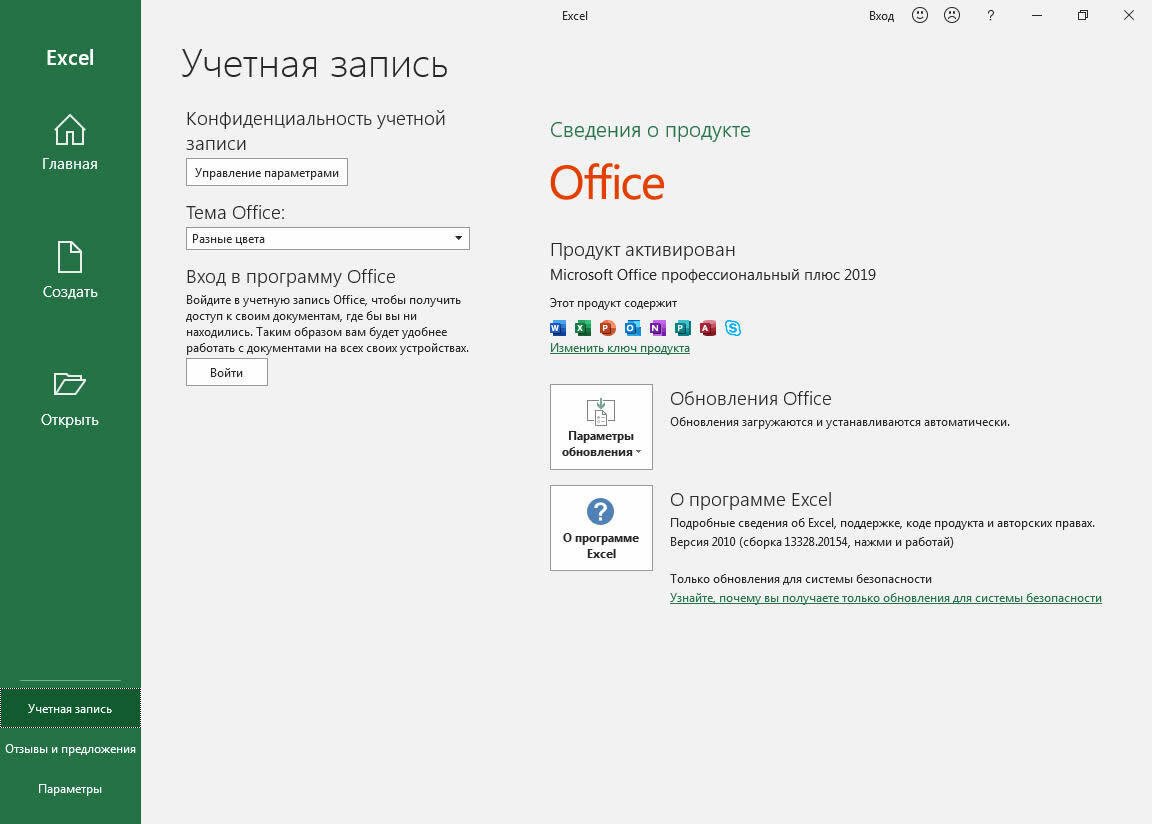Select Отзывы и предложения in sidebar
Image resolution: width=1152 pixels, height=824 pixels.
tap(70, 749)
